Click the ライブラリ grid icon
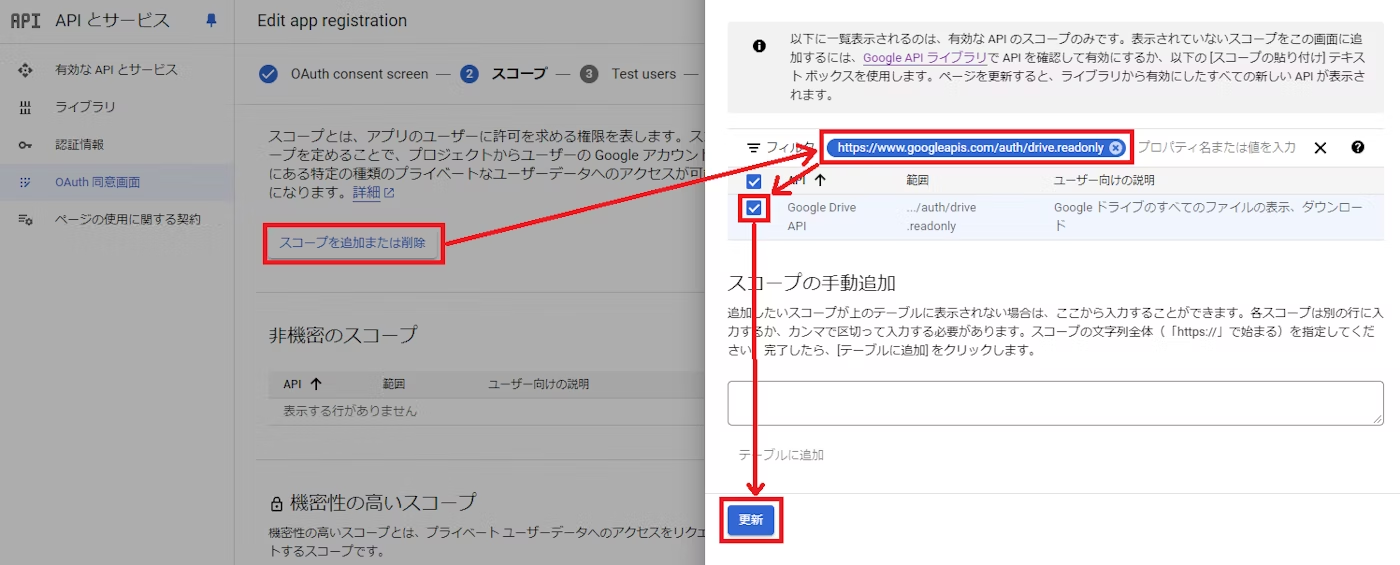 pos(26,107)
